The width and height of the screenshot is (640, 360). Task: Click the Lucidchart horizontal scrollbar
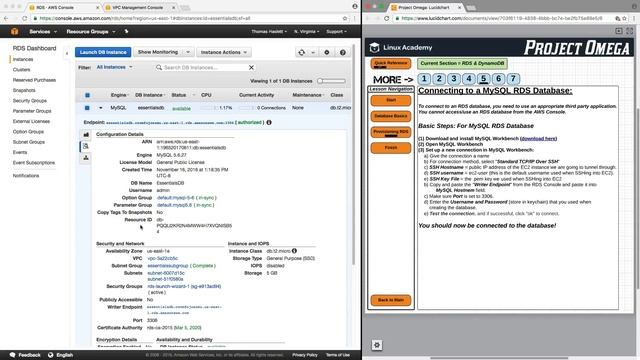pos(499,358)
